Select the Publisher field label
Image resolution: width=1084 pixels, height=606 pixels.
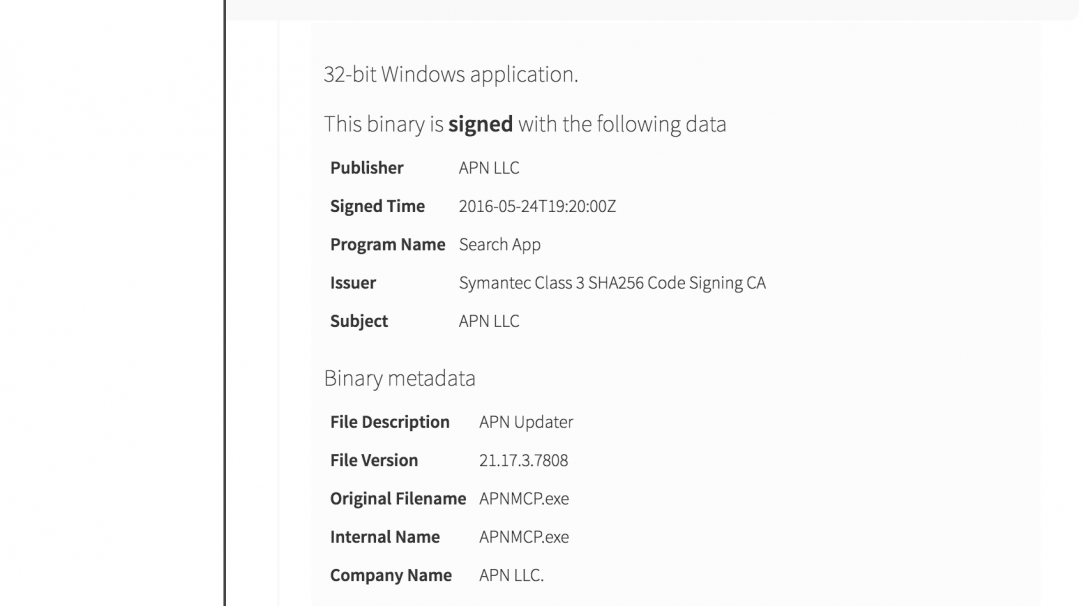367,168
